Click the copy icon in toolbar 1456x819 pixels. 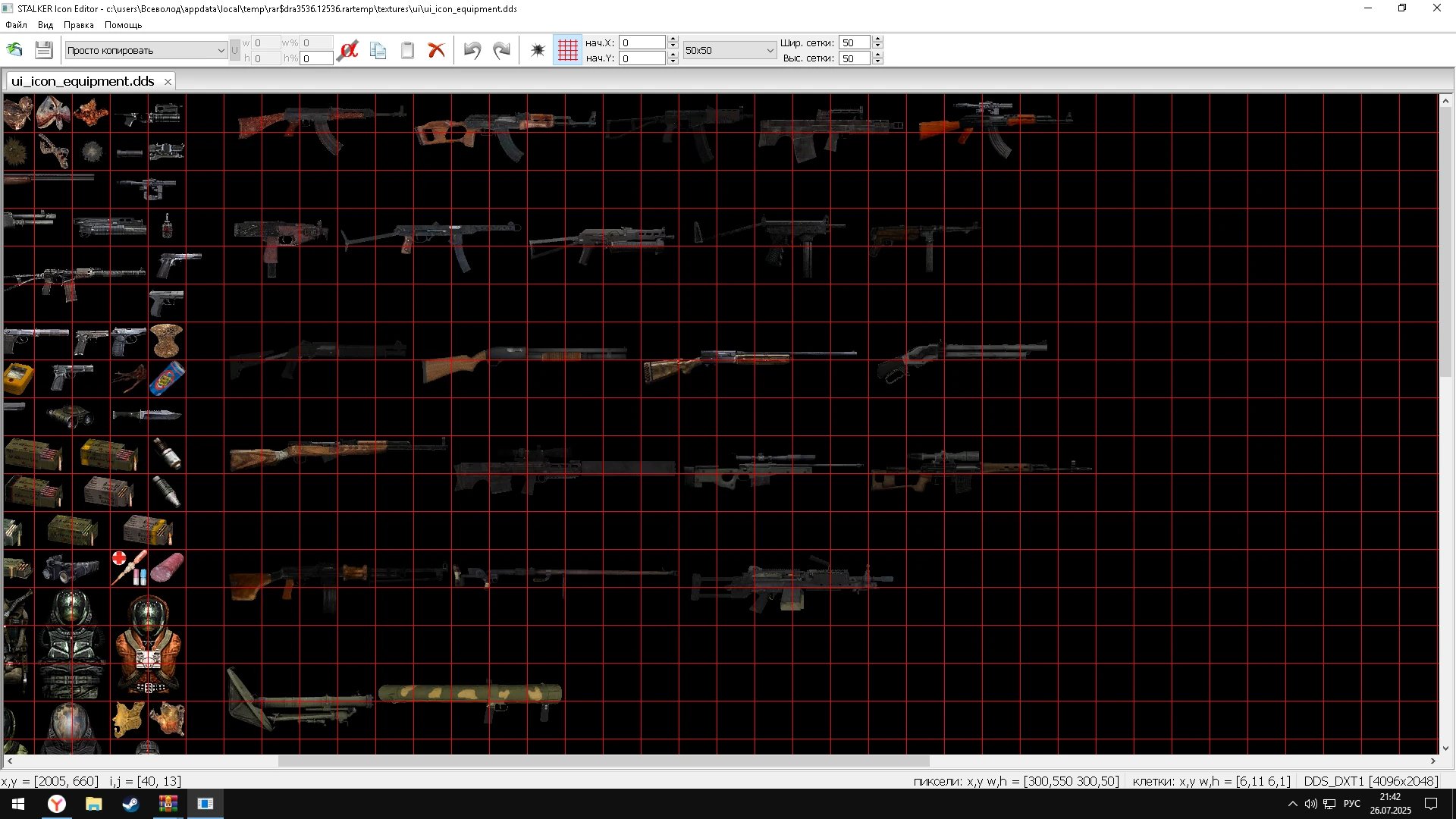tap(378, 50)
